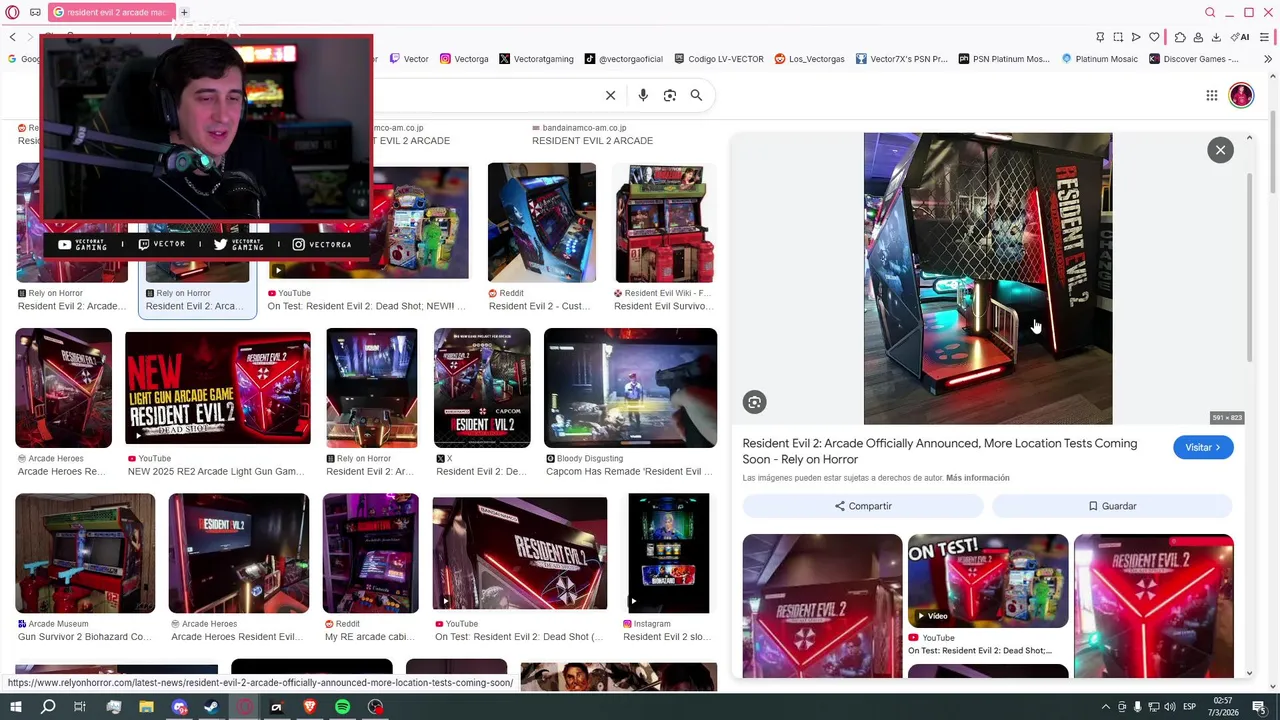Open the Windows notification center

click(1259, 707)
